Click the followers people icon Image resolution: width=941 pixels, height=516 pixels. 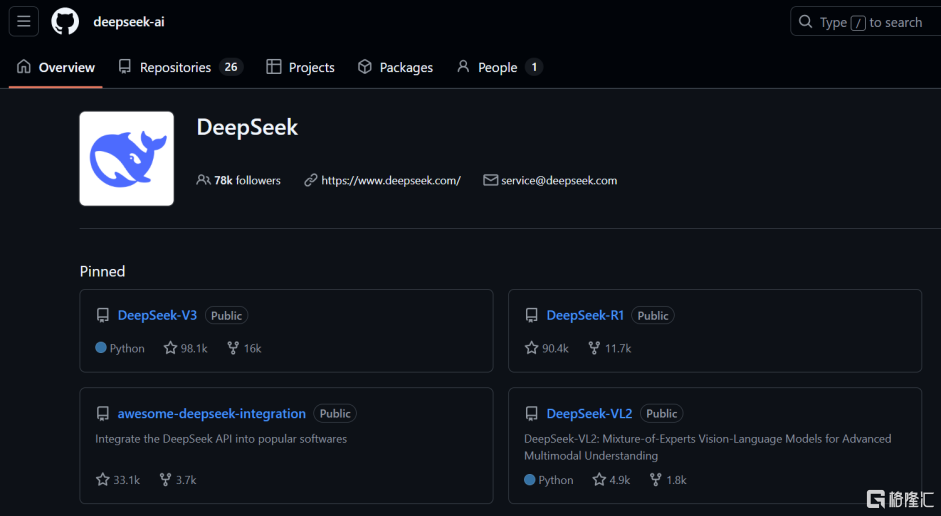point(203,180)
